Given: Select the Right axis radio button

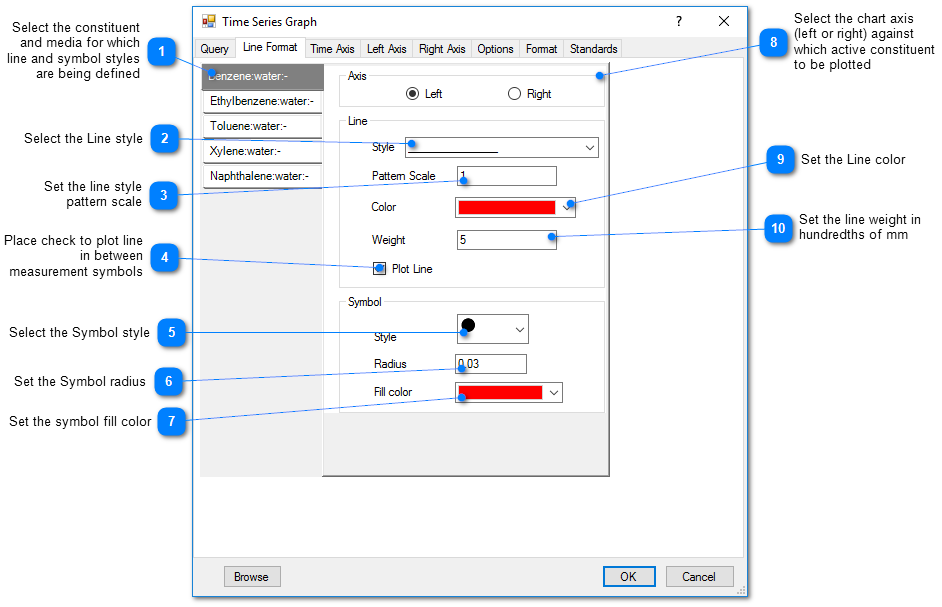Looking at the screenshot, I should coord(514,94).
